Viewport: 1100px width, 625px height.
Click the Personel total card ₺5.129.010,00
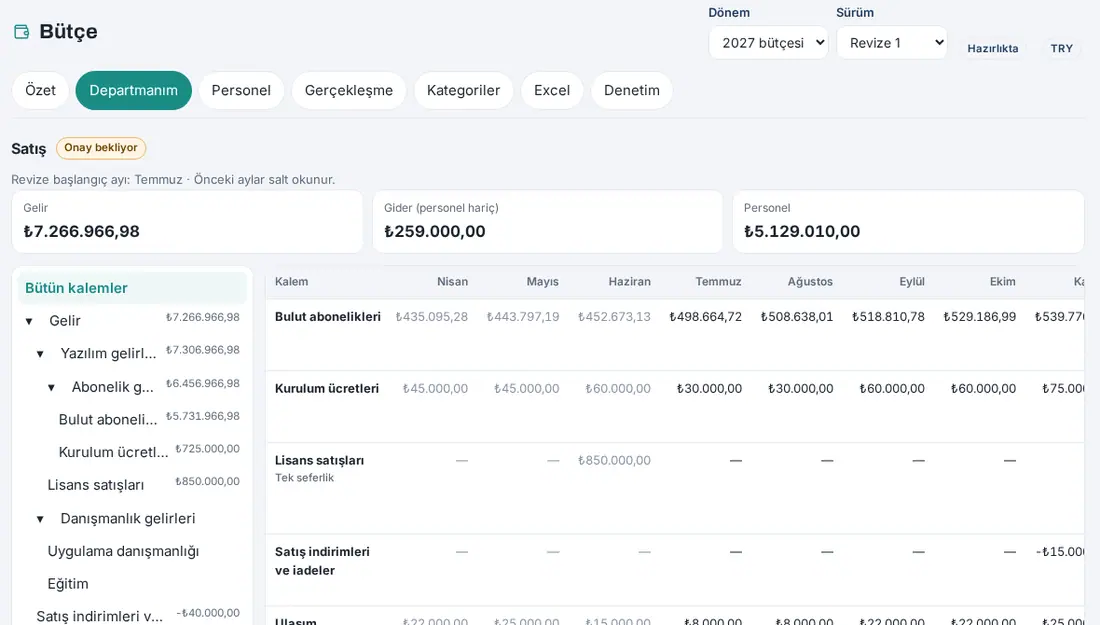click(908, 222)
